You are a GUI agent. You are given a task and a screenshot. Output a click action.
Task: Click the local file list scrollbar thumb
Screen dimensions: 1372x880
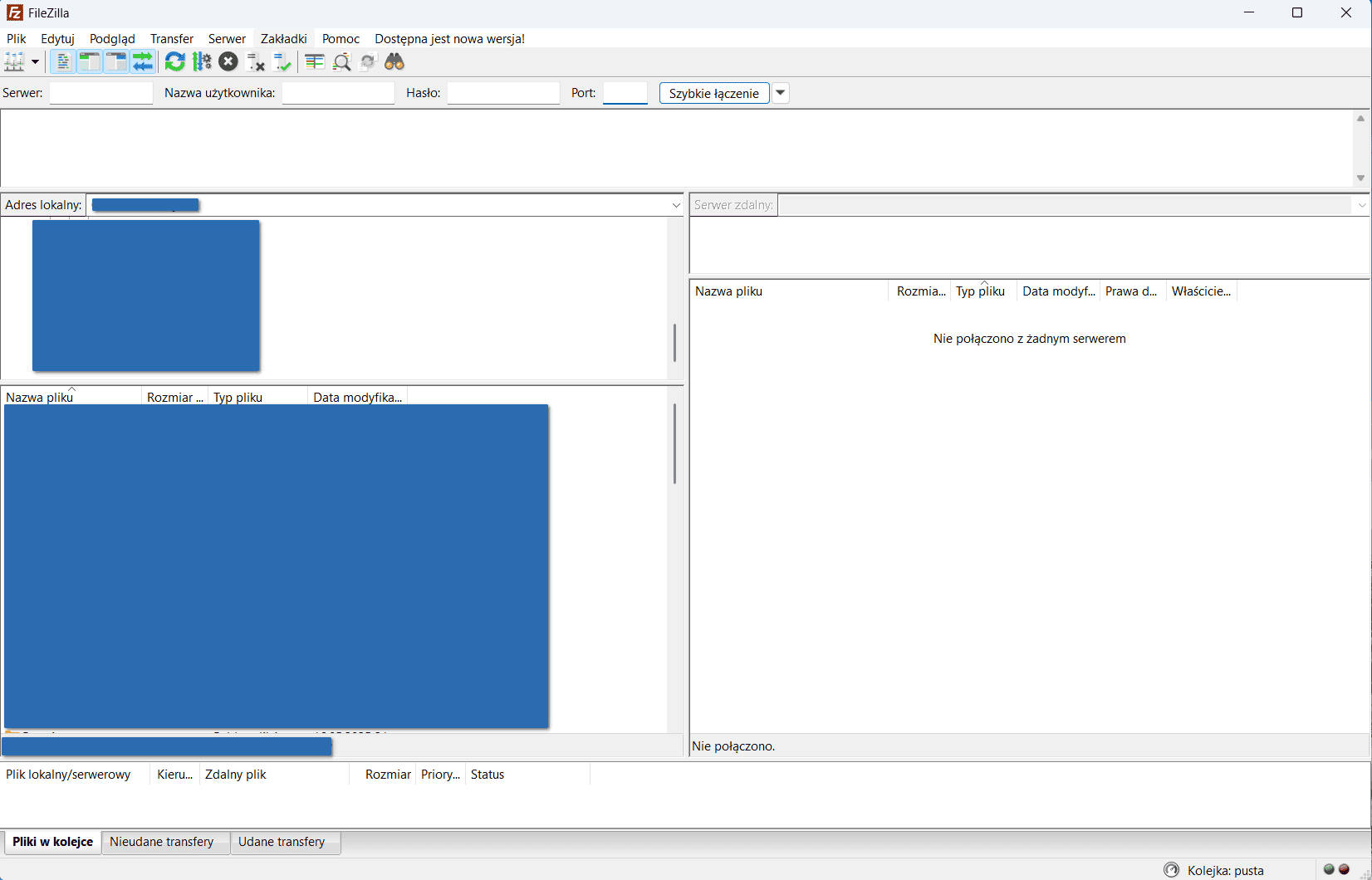point(674,444)
